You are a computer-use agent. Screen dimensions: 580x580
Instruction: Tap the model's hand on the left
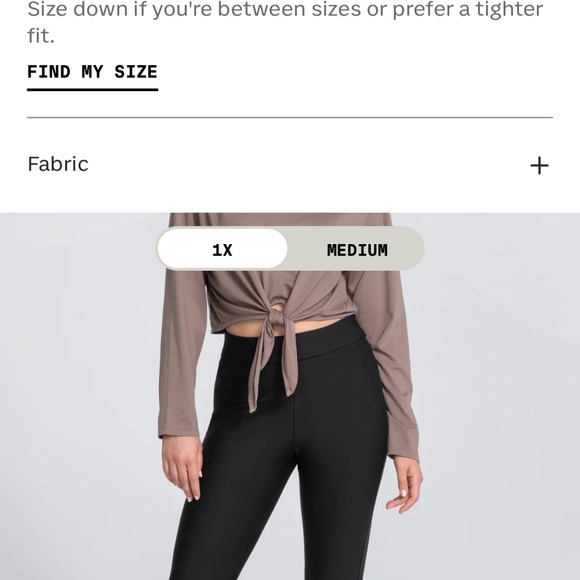(x=183, y=468)
